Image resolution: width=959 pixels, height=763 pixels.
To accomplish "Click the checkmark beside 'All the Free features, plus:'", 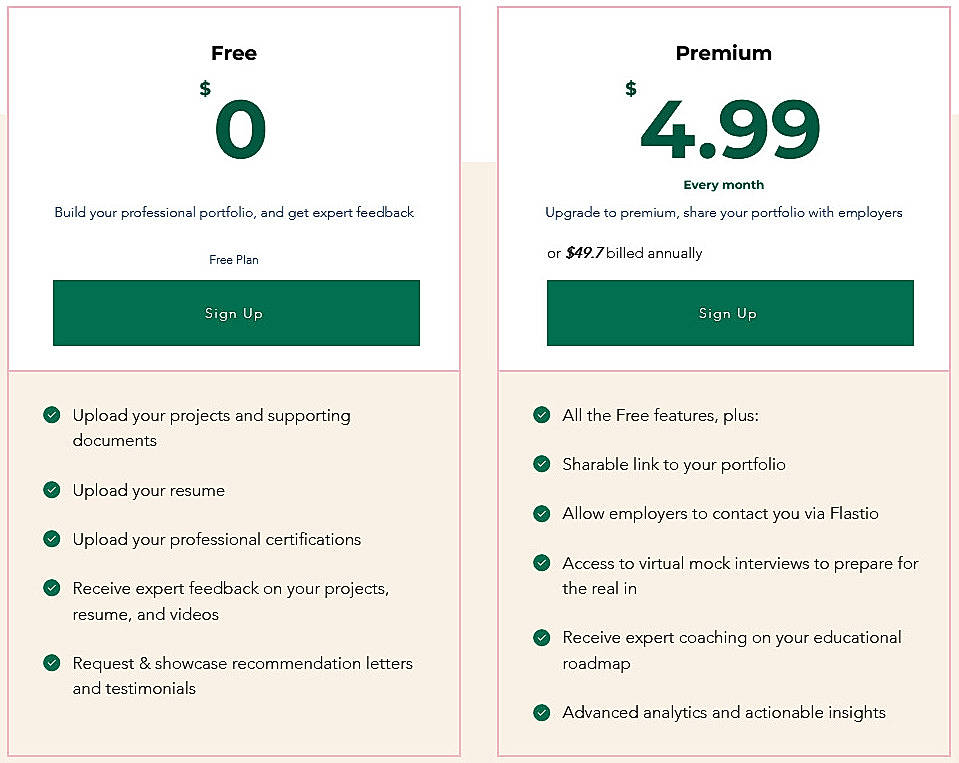I will point(542,415).
